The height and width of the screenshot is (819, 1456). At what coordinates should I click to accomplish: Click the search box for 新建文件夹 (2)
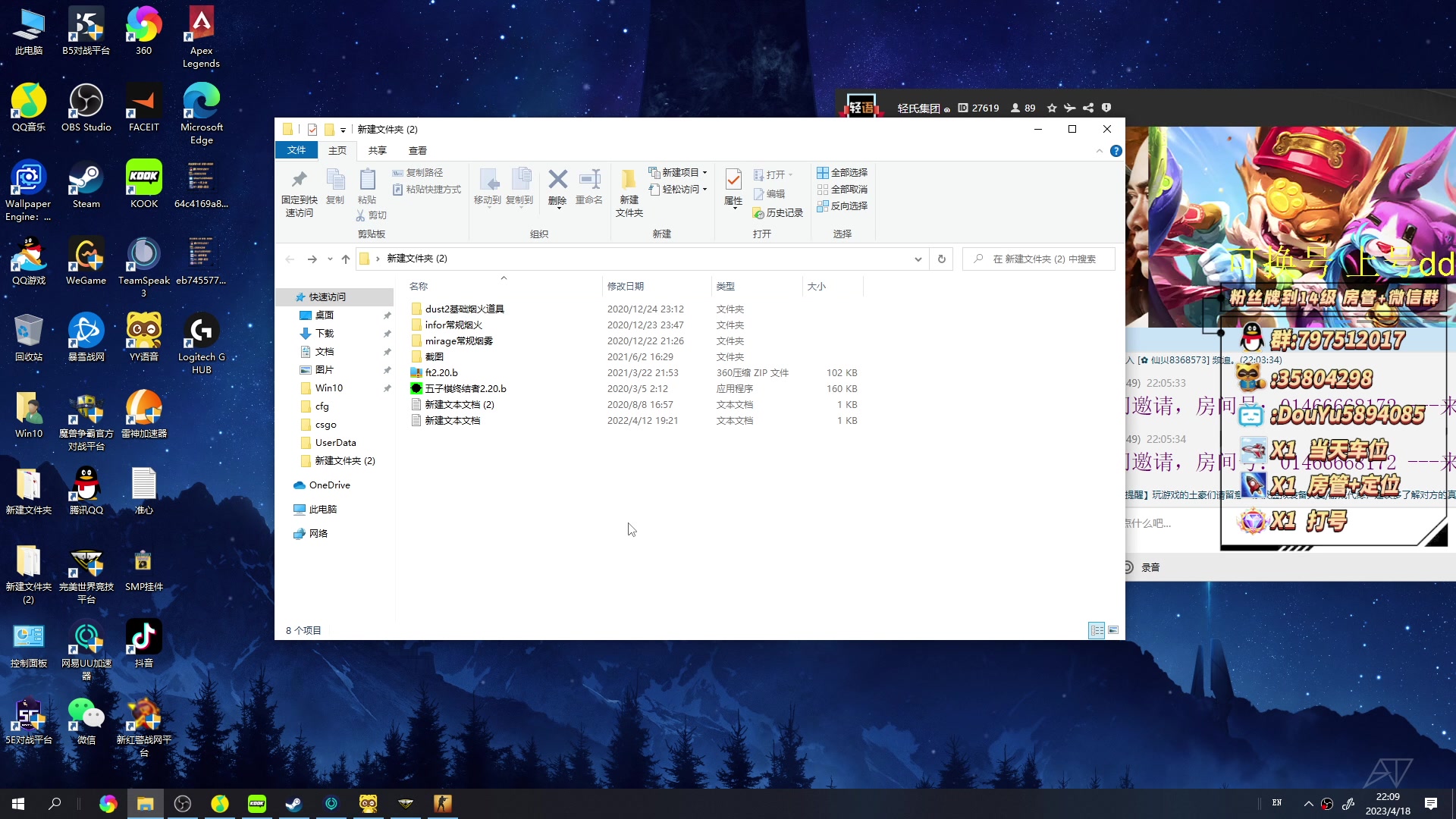pos(1039,259)
